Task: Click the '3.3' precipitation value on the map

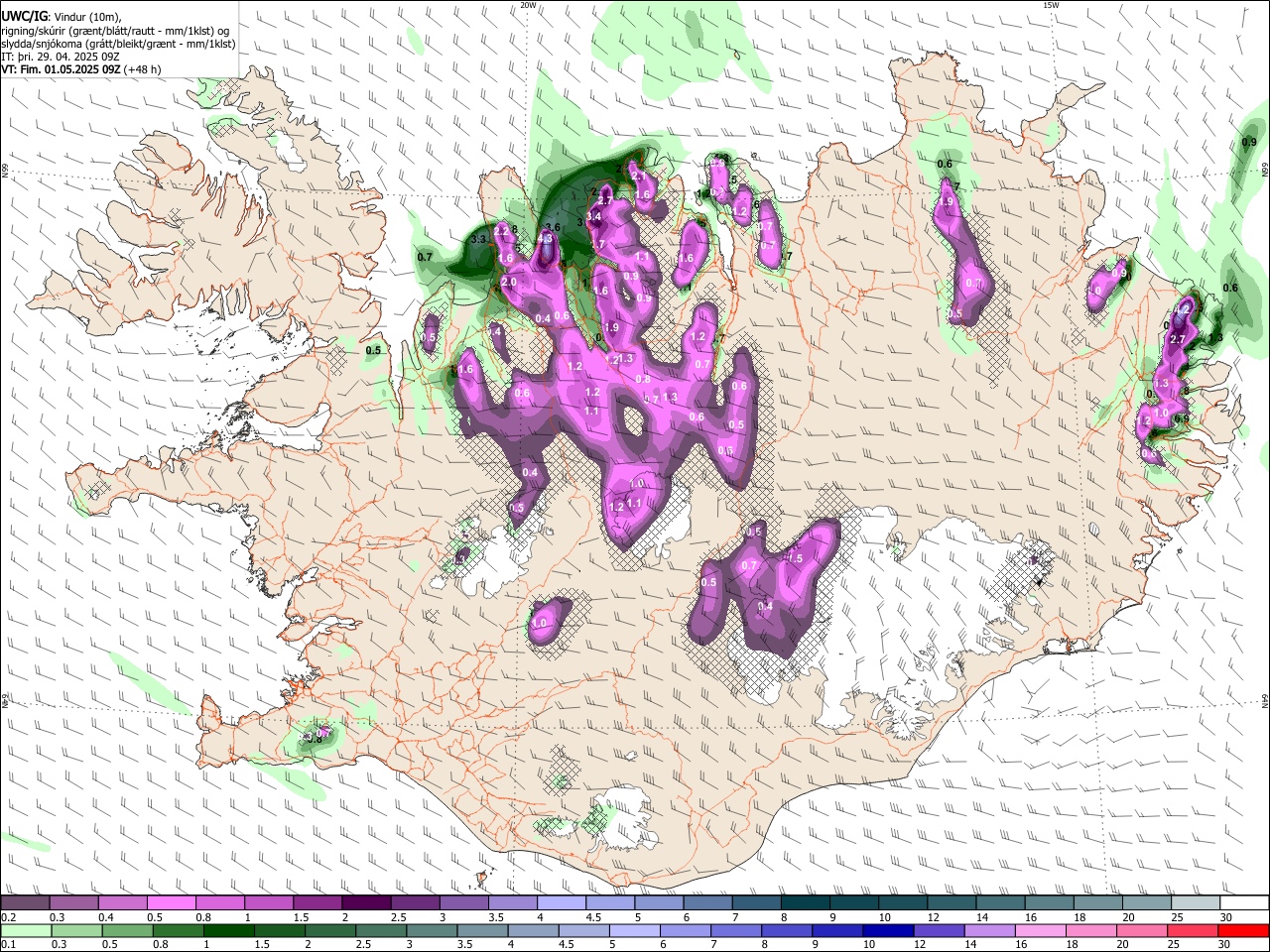Action: [x=478, y=239]
